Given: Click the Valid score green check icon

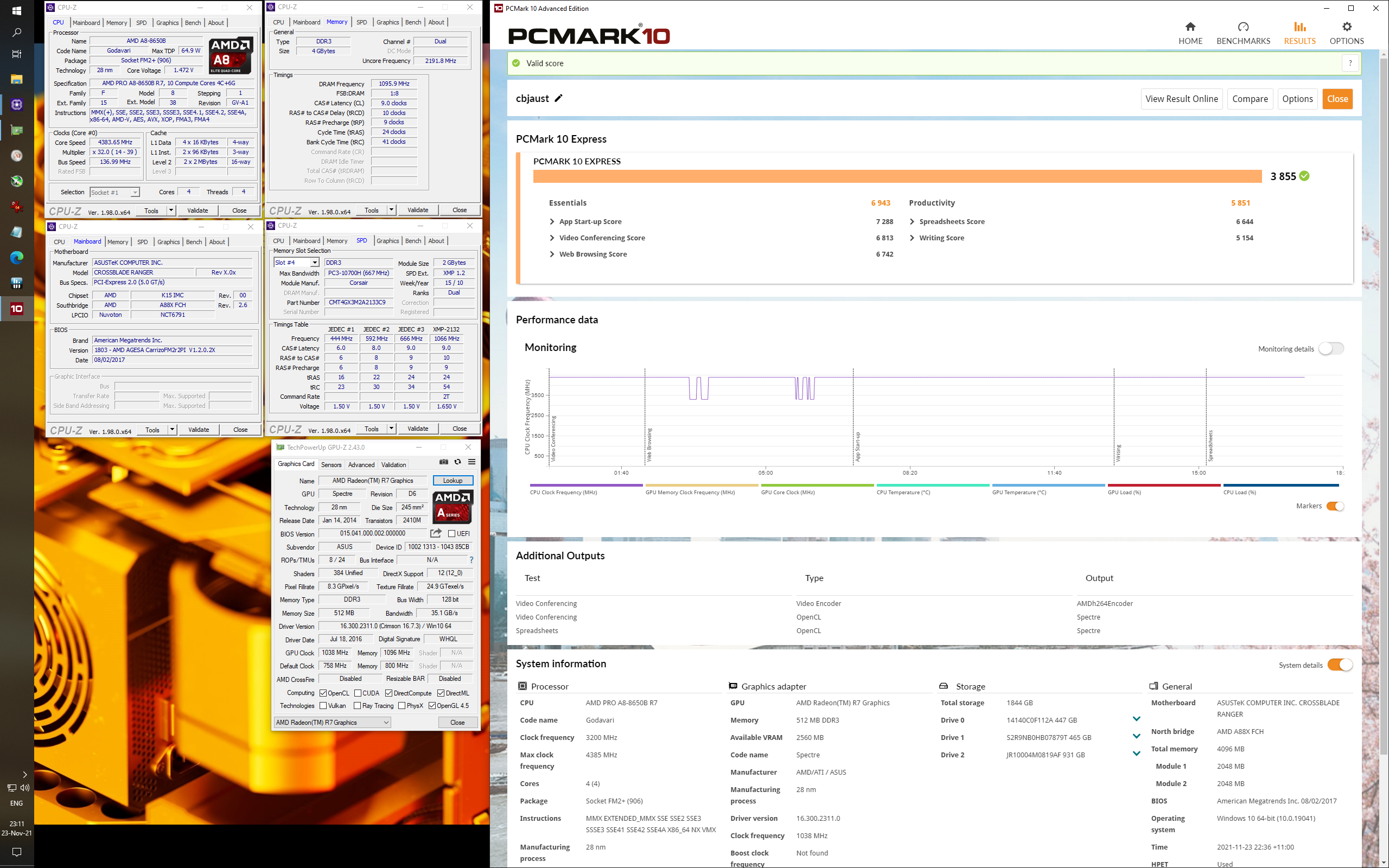Looking at the screenshot, I should 516,63.
